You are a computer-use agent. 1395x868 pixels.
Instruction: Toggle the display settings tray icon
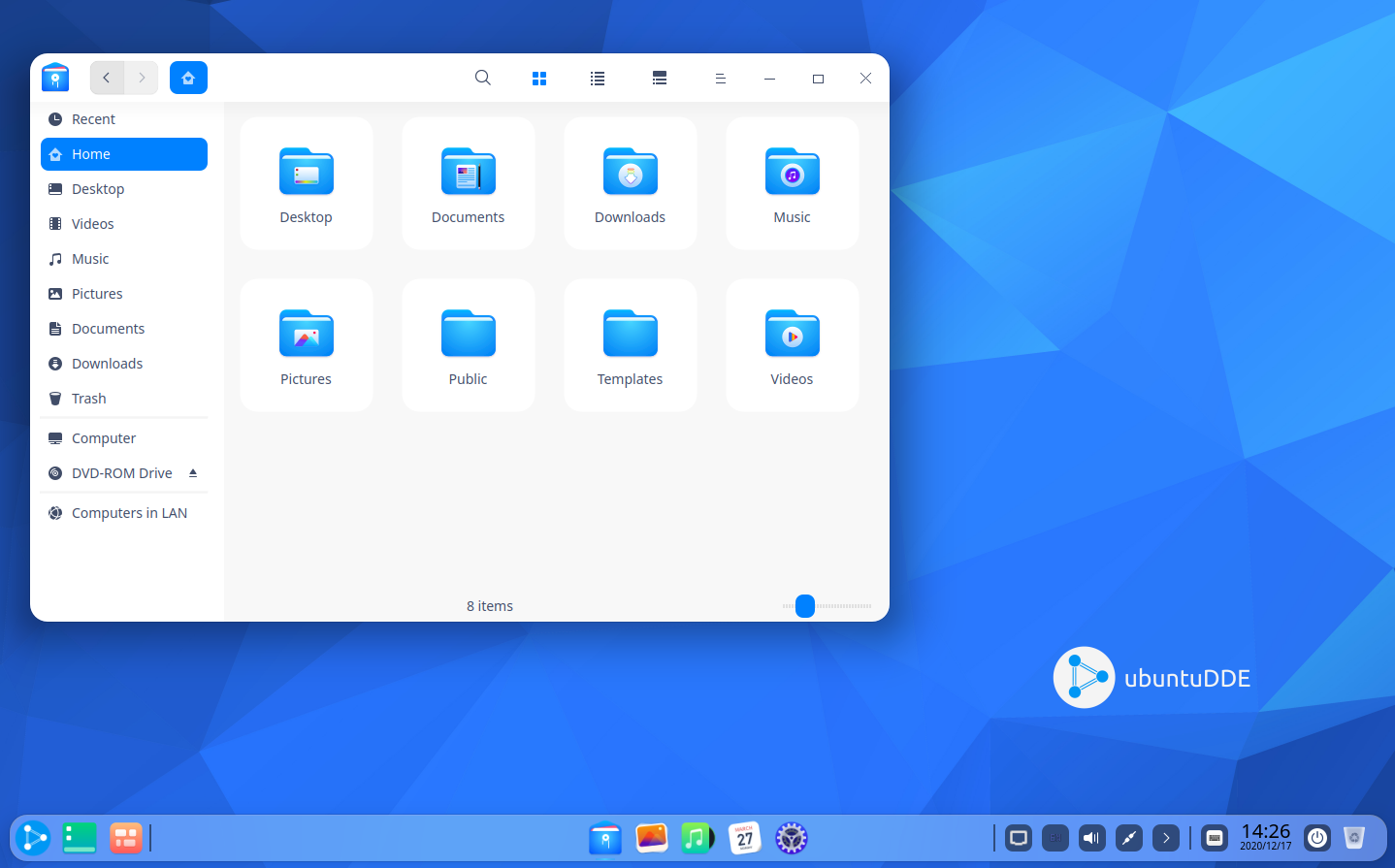pos(1017,837)
